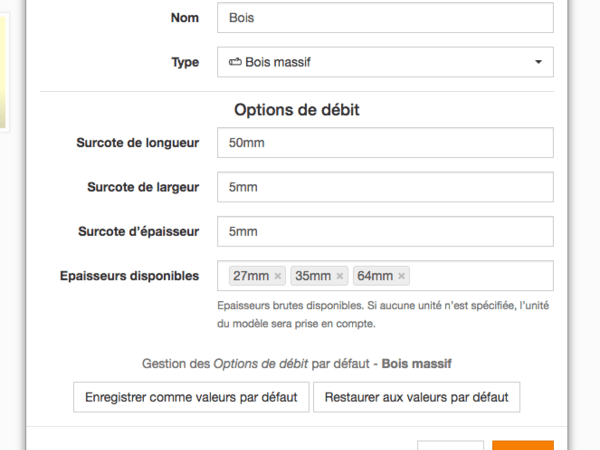Click the Surcote de longueur 50mm field
This screenshot has width=600, height=450.
tap(385, 143)
